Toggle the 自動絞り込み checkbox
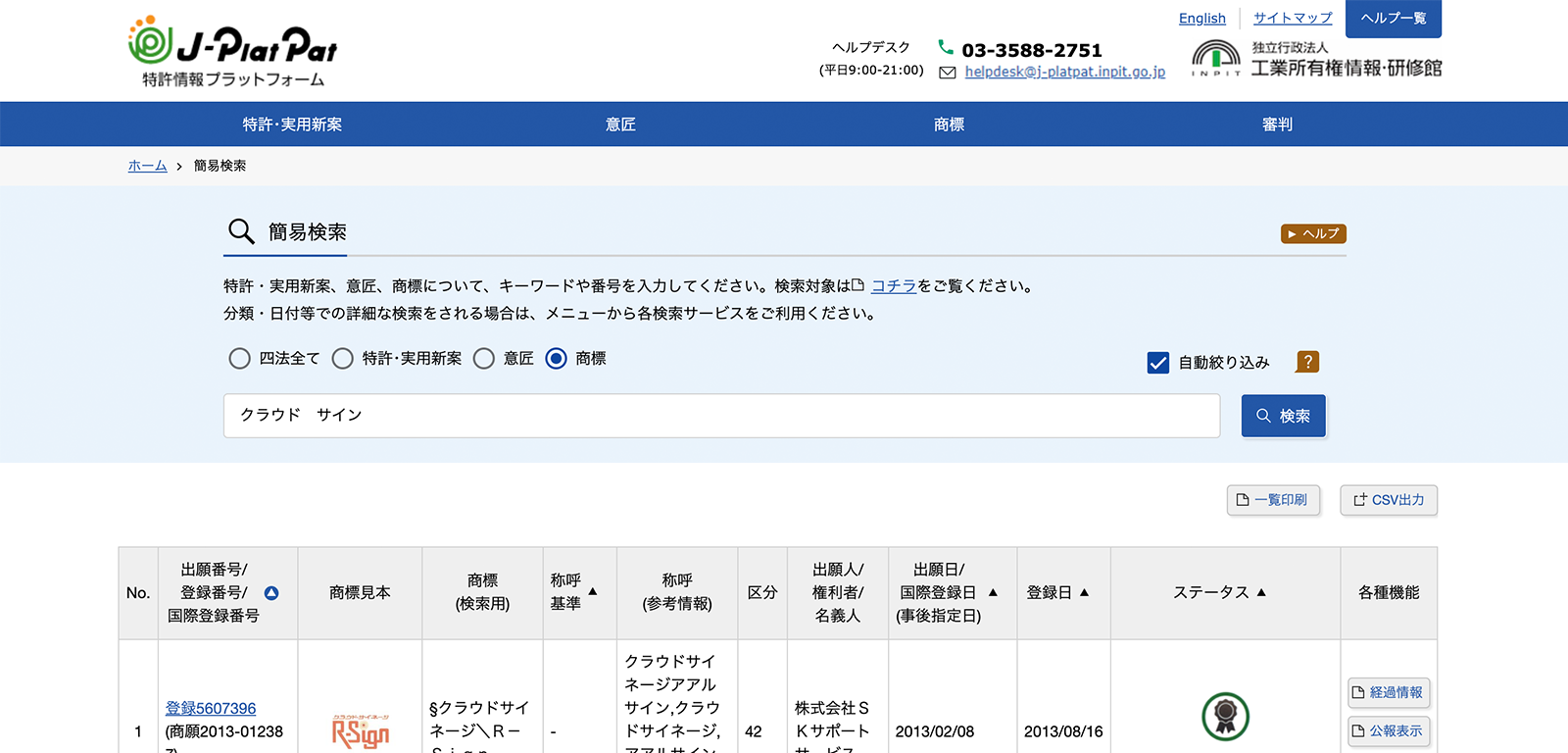 pyautogui.click(x=1158, y=363)
